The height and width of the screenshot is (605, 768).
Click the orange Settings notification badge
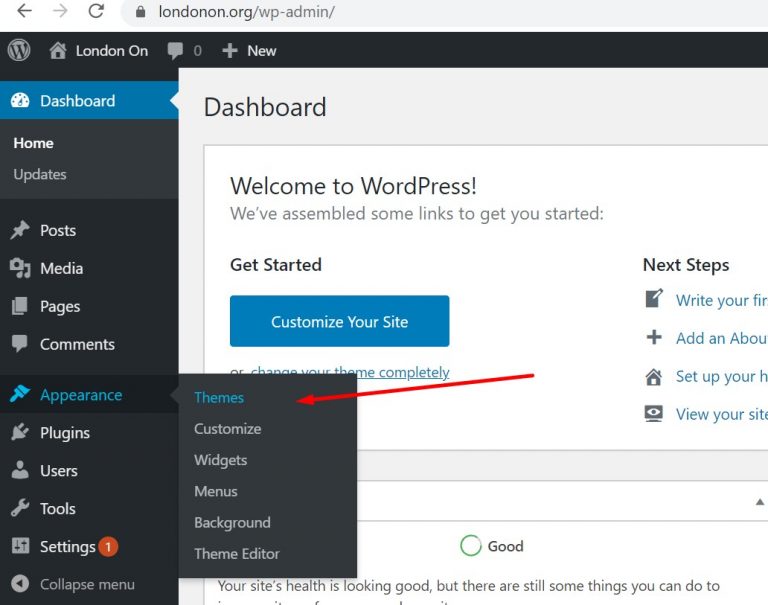(x=108, y=547)
